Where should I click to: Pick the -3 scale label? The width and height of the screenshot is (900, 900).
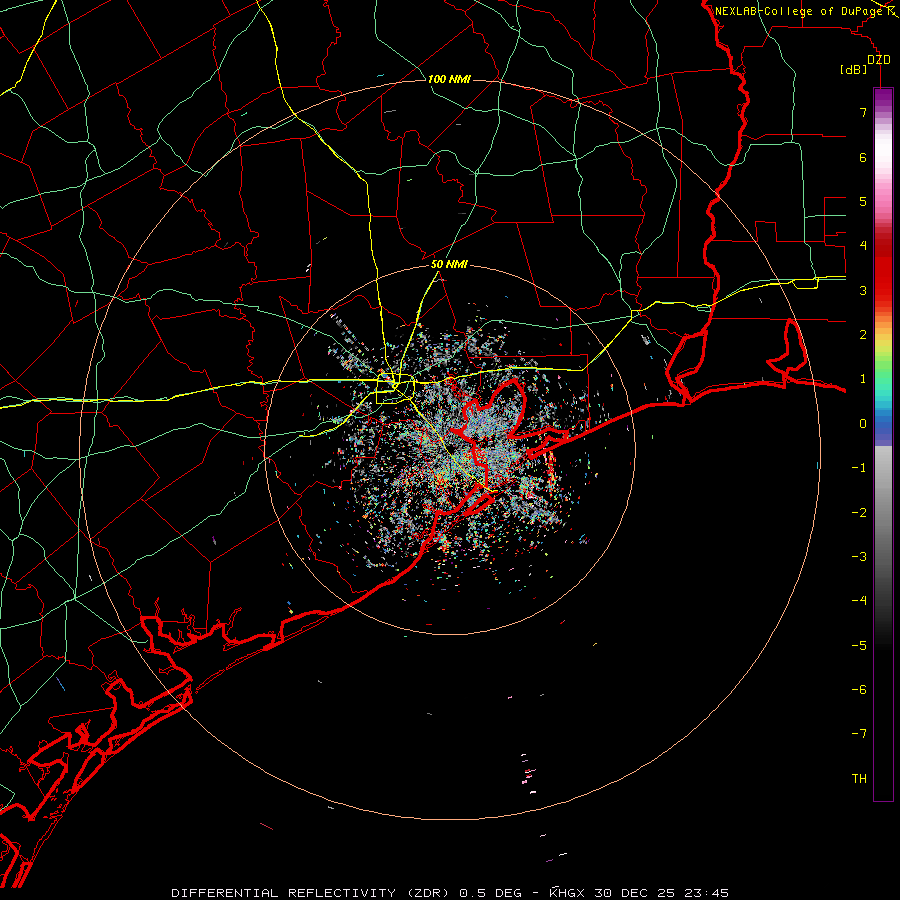[859, 557]
